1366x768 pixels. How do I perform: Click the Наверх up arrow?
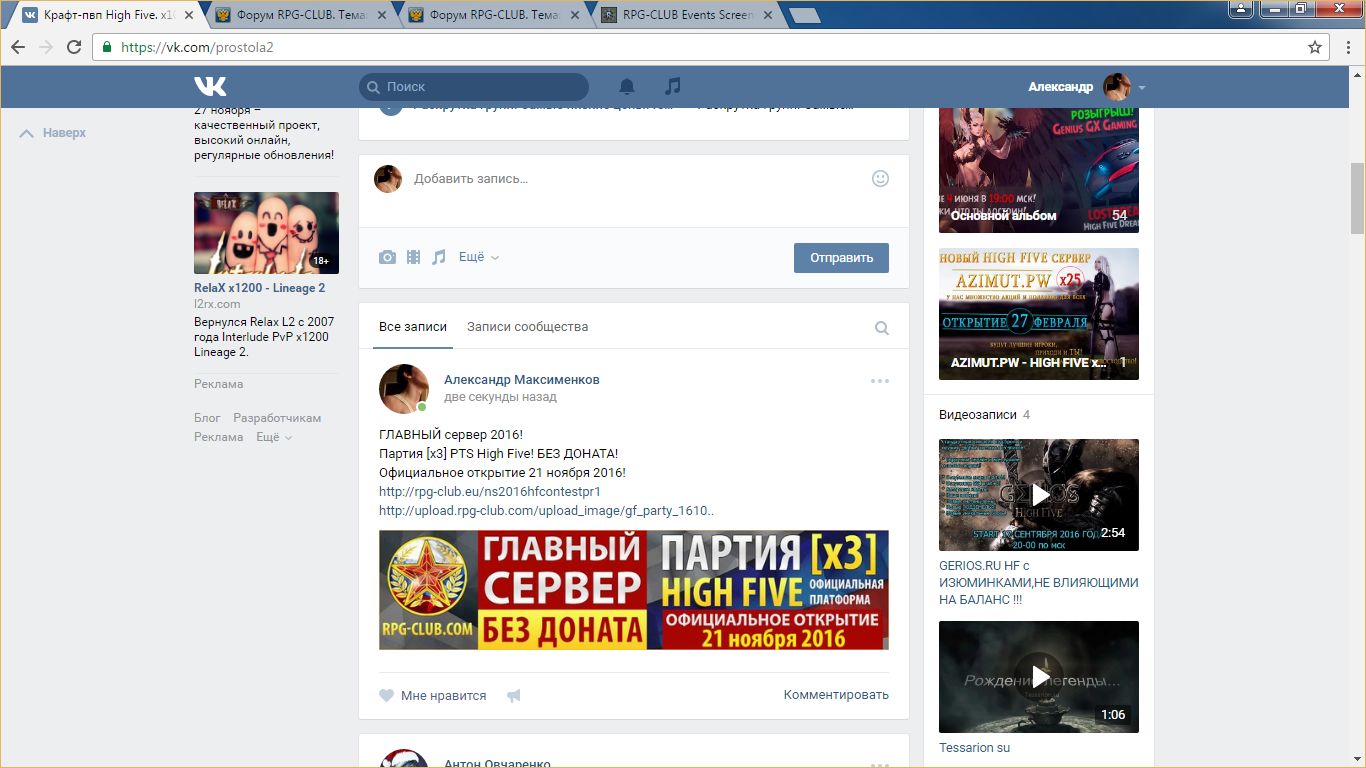click(27, 133)
